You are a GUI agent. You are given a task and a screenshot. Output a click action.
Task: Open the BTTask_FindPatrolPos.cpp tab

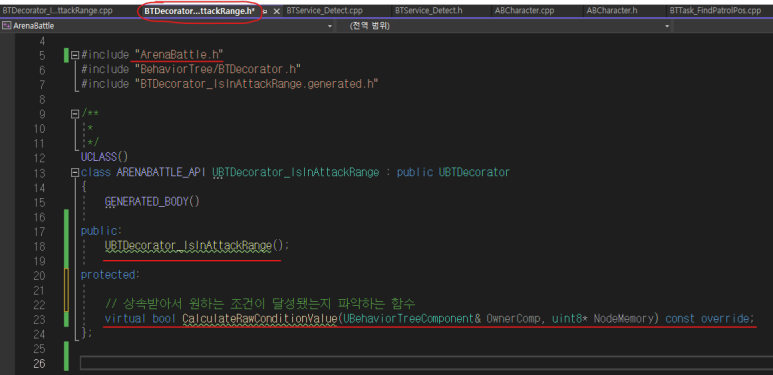pyautogui.click(x=715, y=11)
